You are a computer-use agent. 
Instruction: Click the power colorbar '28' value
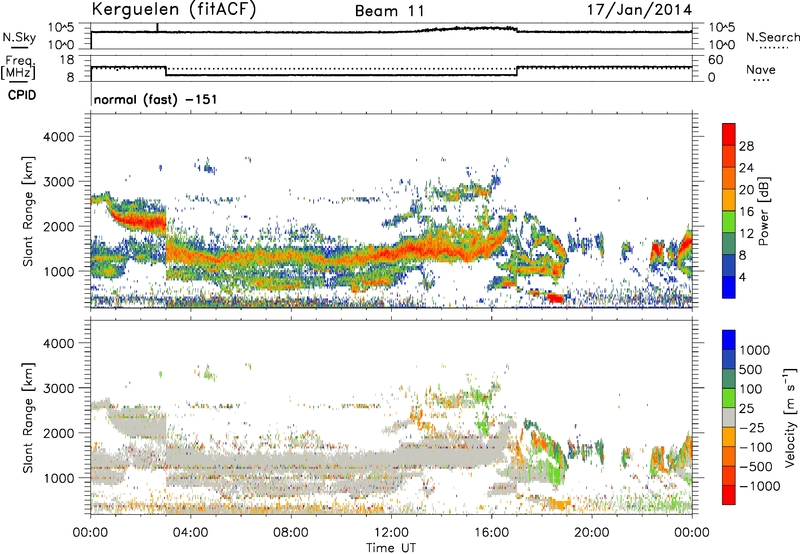tap(746, 146)
